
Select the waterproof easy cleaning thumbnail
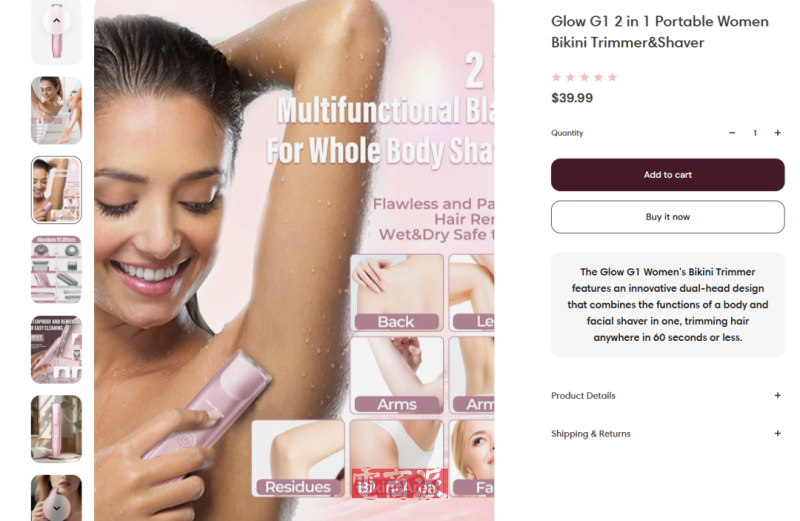(56, 349)
